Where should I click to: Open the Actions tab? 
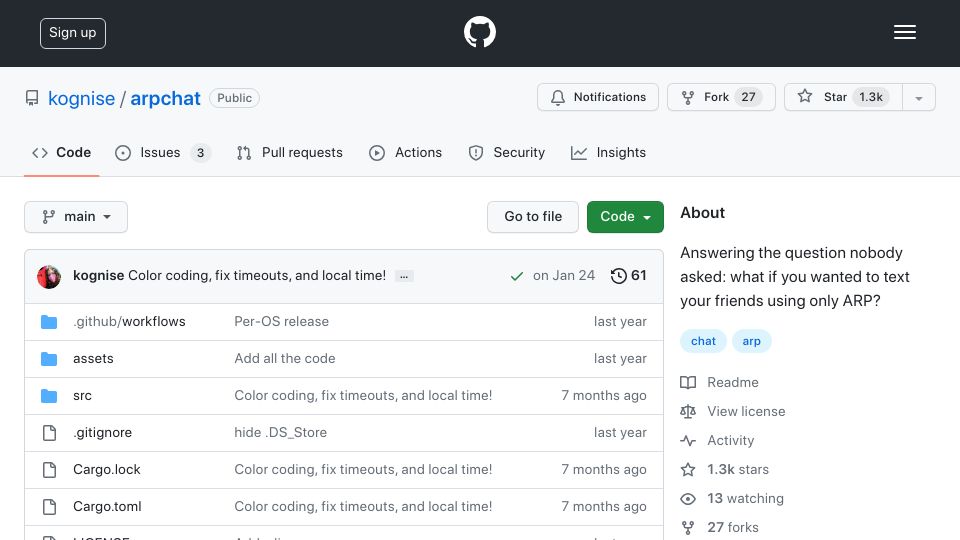click(x=405, y=152)
